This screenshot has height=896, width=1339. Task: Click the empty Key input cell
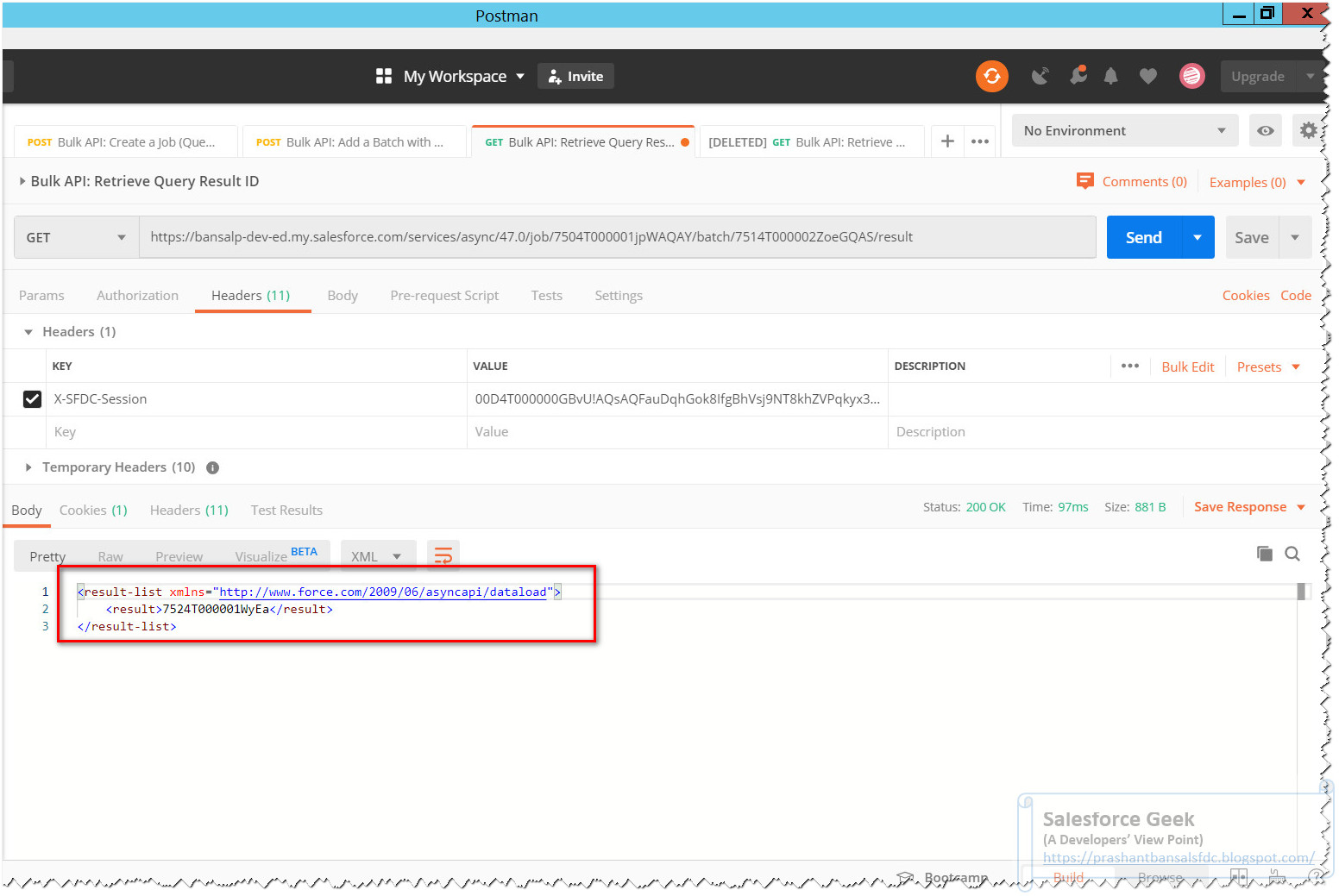point(256,432)
